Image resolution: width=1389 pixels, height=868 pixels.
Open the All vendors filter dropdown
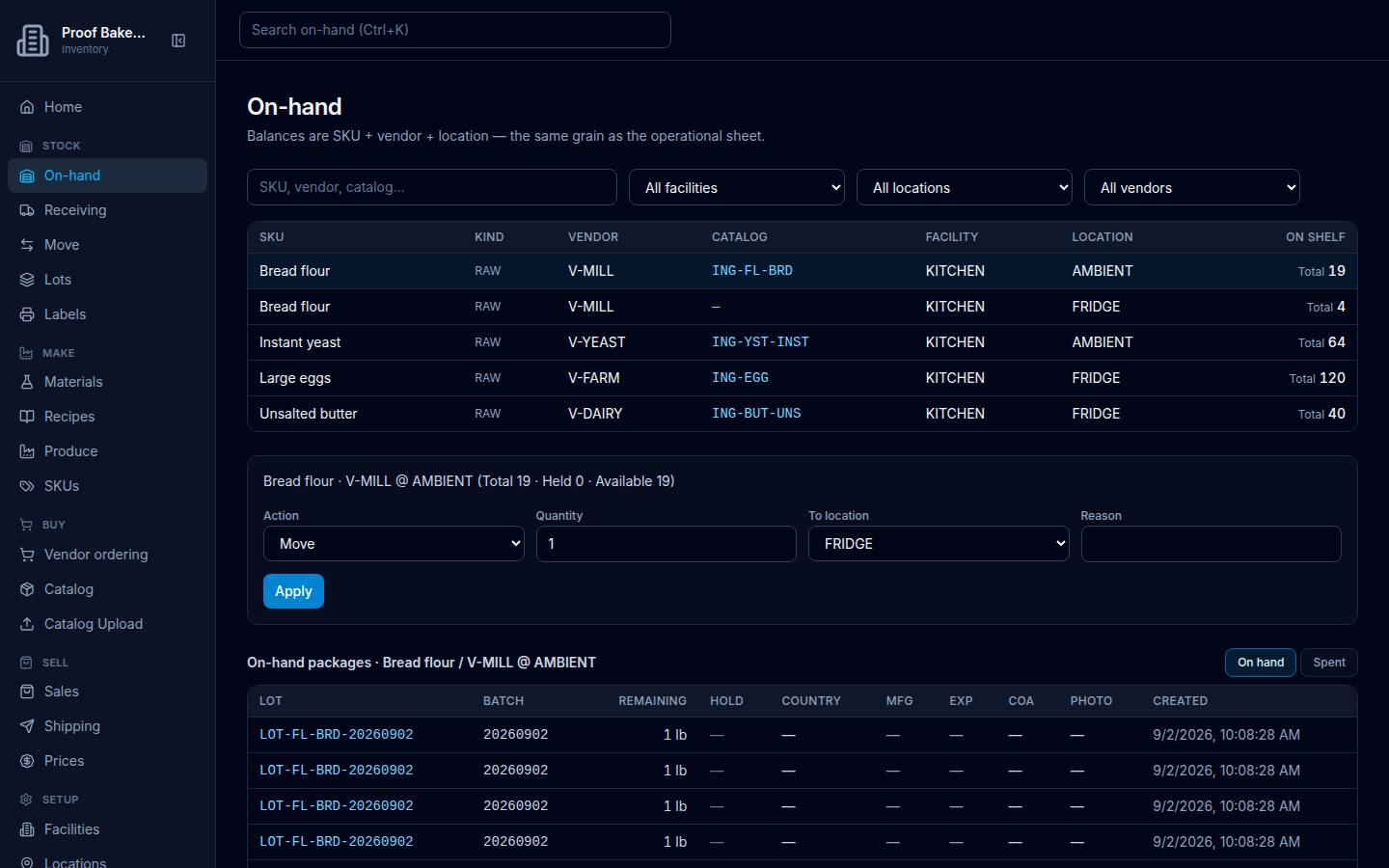(1192, 187)
